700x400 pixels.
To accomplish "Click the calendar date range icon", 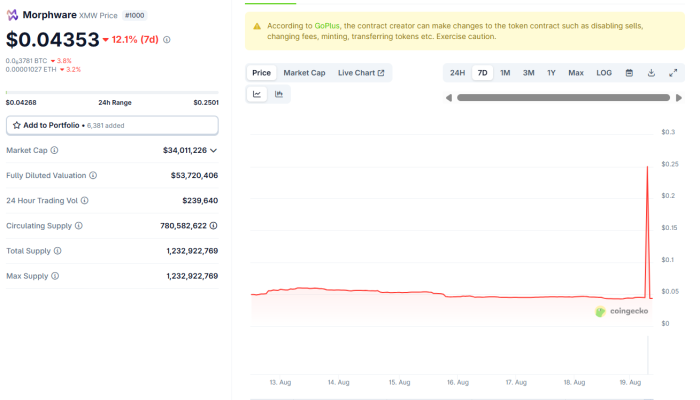I will (x=629, y=73).
